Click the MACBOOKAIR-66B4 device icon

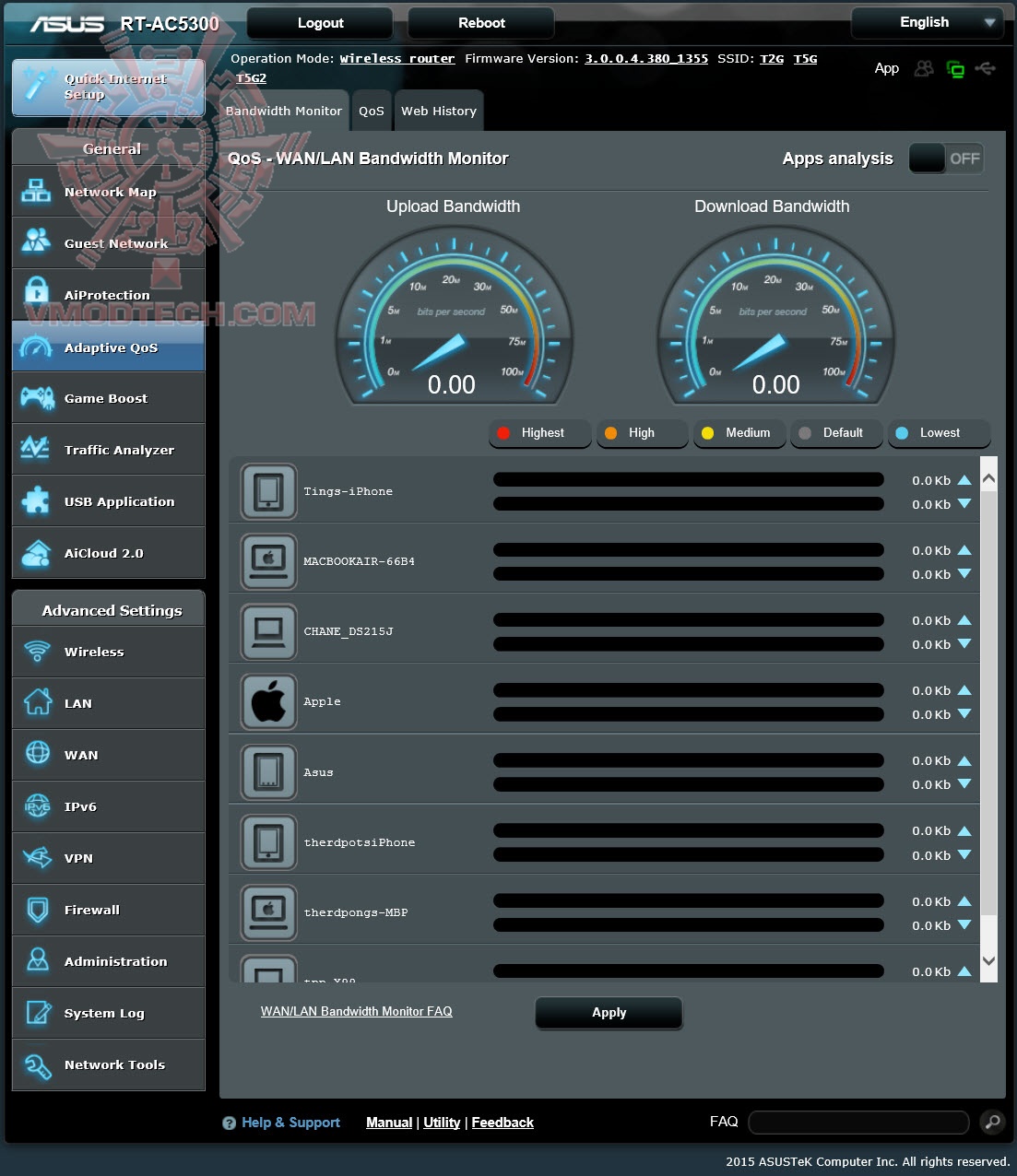click(268, 561)
